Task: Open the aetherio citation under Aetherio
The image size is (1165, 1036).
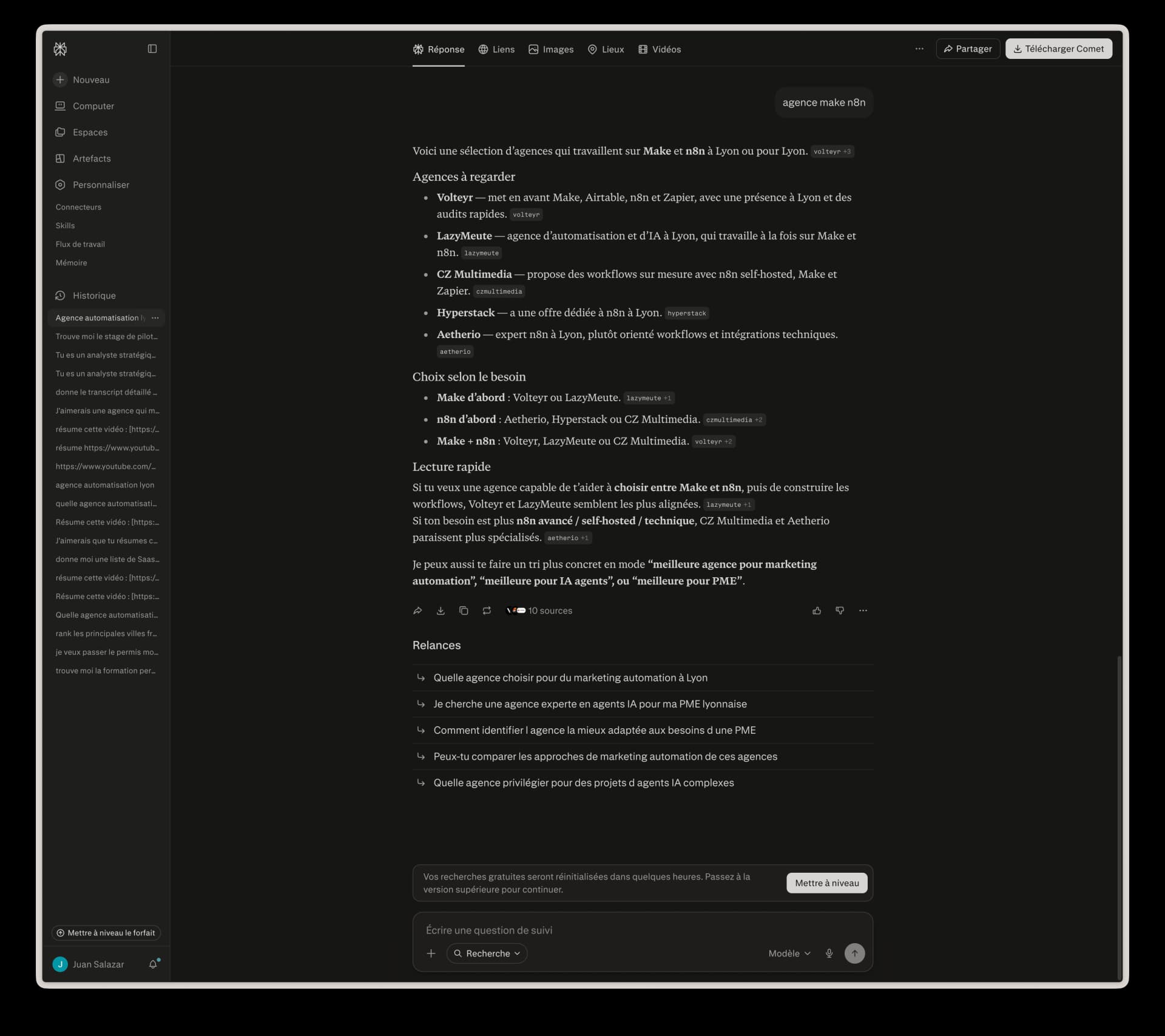Action: 455,351
